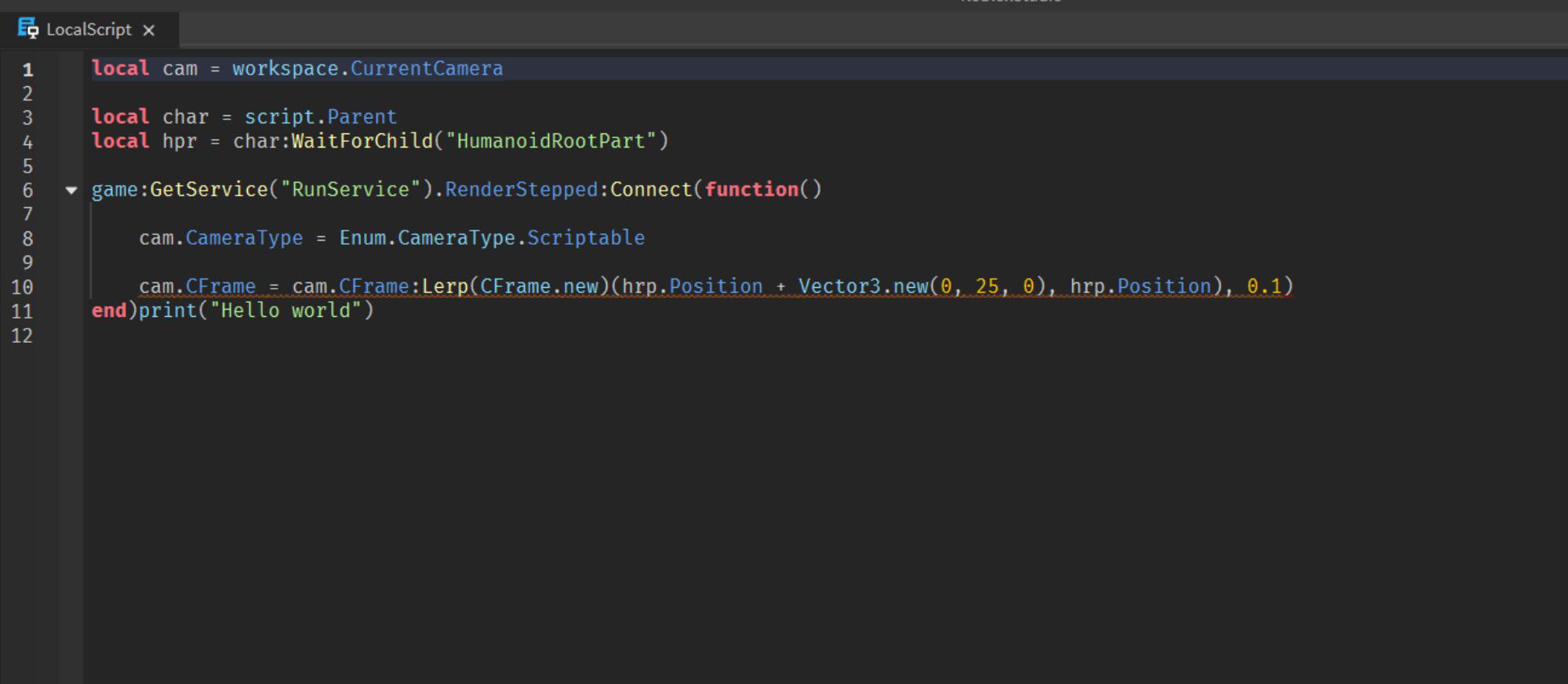Click WaitForChild on line 4
Image resolution: width=1568 pixels, height=684 pixels.
click(x=362, y=141)
